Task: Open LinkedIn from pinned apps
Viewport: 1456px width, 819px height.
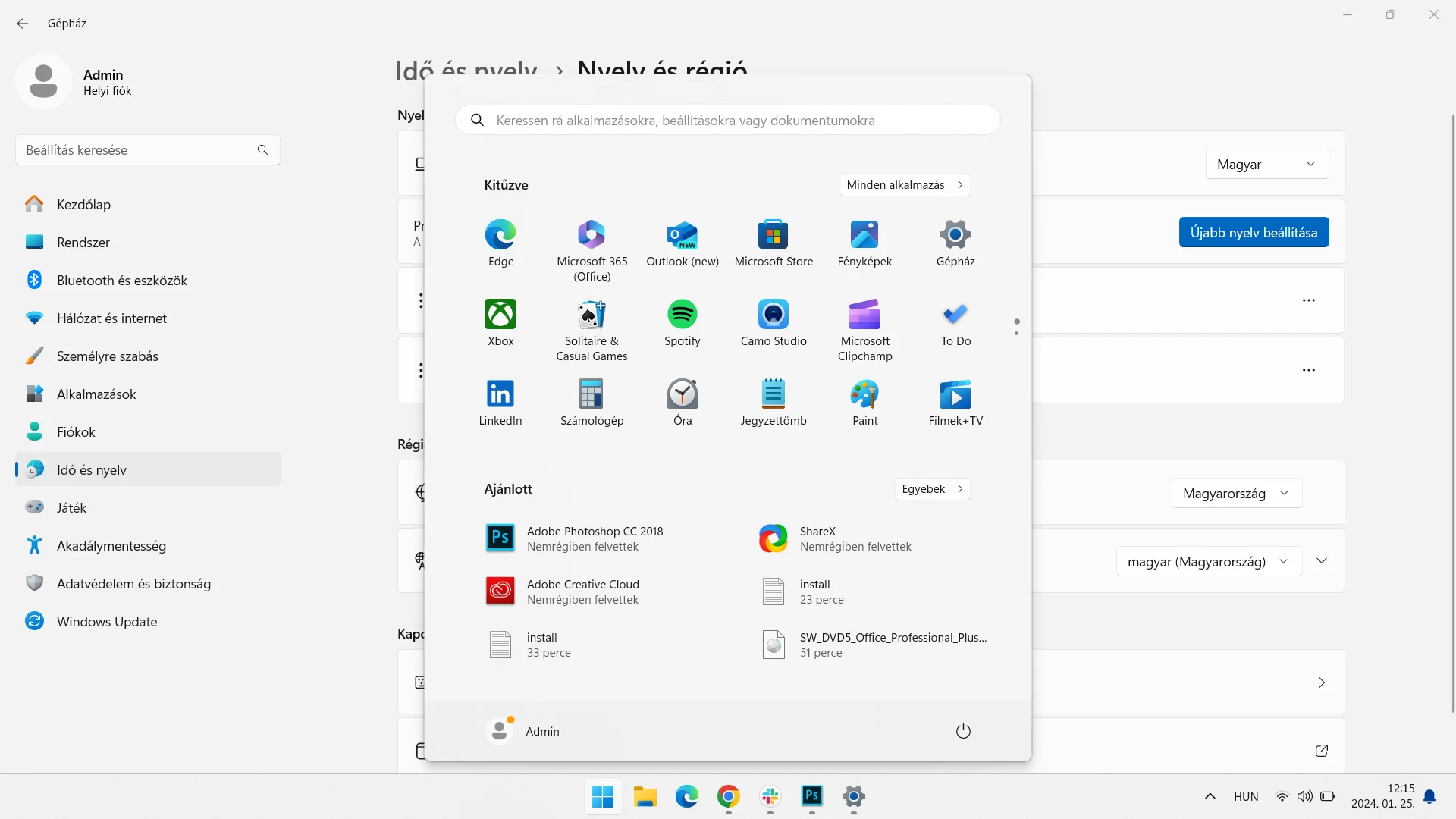Action: pyautogui.click(x=500, y=394)
